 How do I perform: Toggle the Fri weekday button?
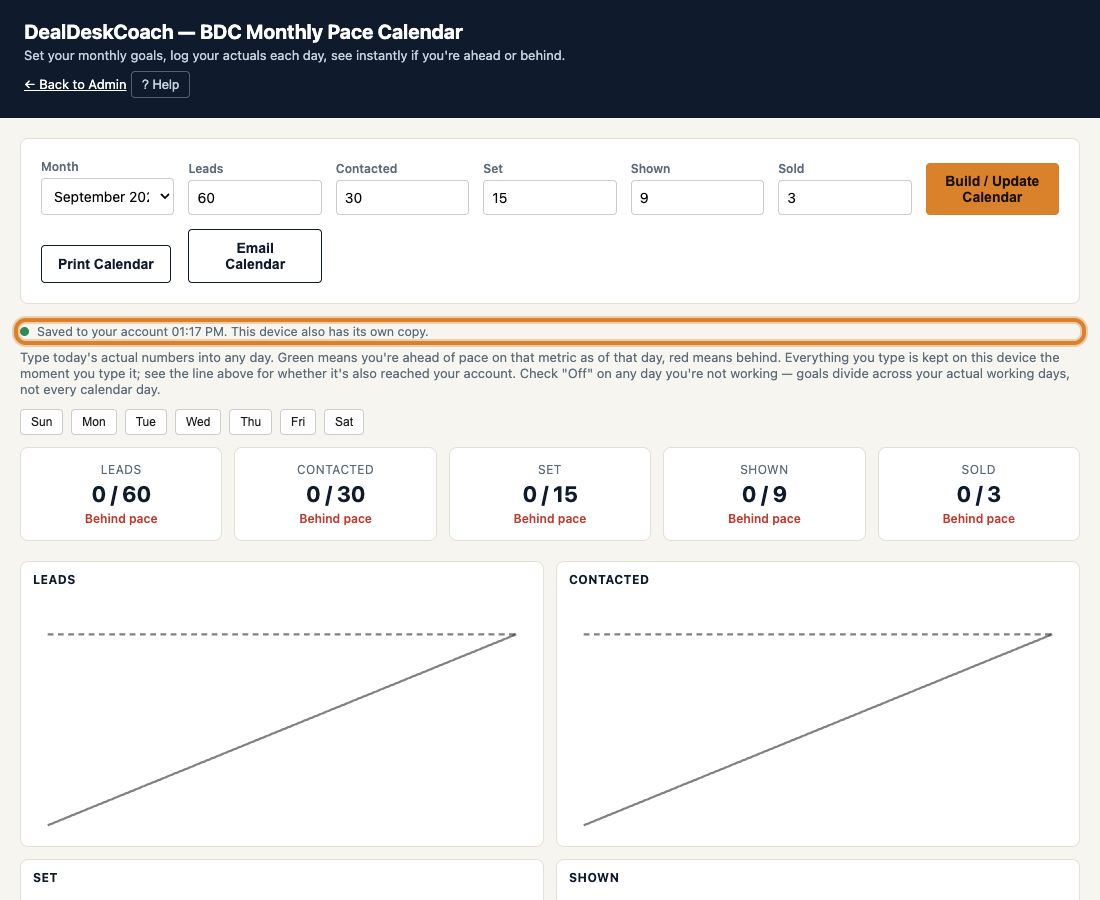click(x=298, y=422)
